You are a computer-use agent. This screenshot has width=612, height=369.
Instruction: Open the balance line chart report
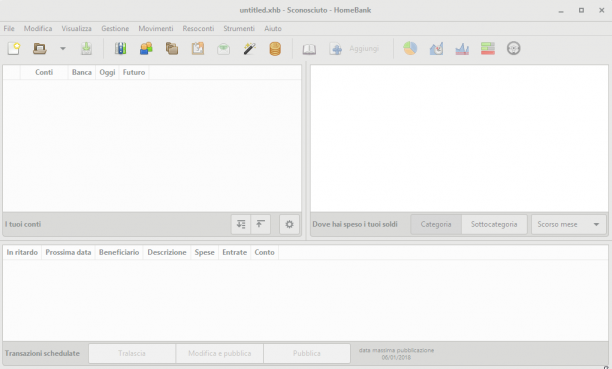click(x=462, y=49)
